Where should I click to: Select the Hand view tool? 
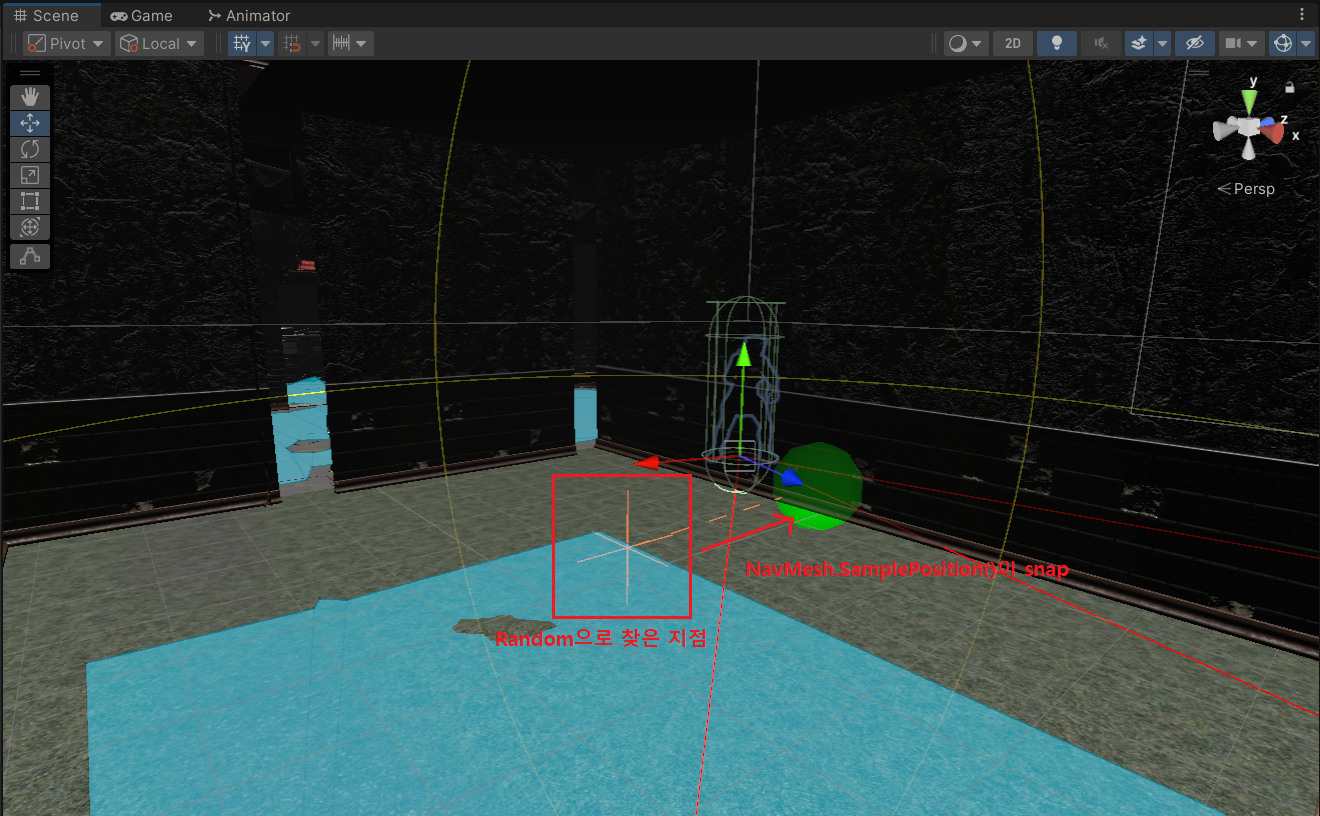tap(30, 97)
